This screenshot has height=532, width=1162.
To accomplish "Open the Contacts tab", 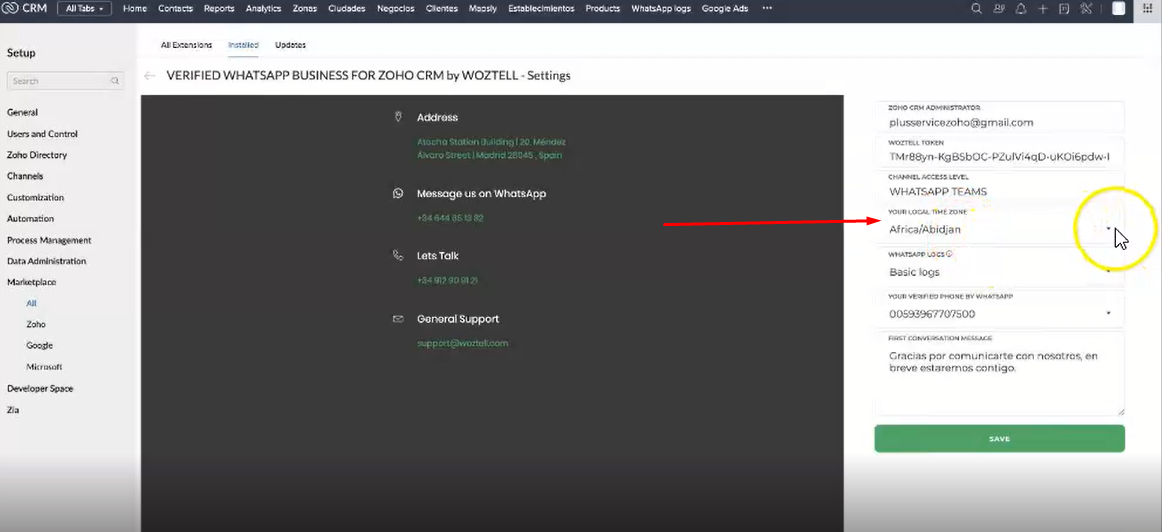I will 176,9.
